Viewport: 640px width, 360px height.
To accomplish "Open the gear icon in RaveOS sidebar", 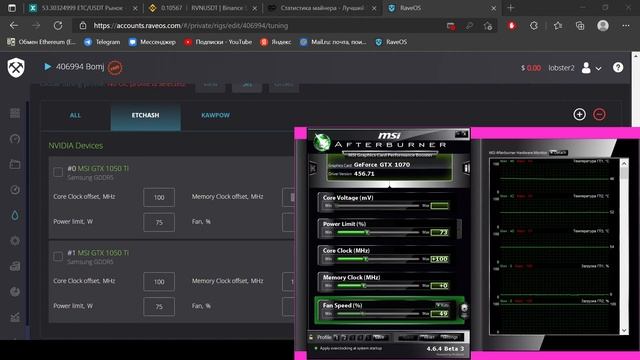I will tap(15, 241).
